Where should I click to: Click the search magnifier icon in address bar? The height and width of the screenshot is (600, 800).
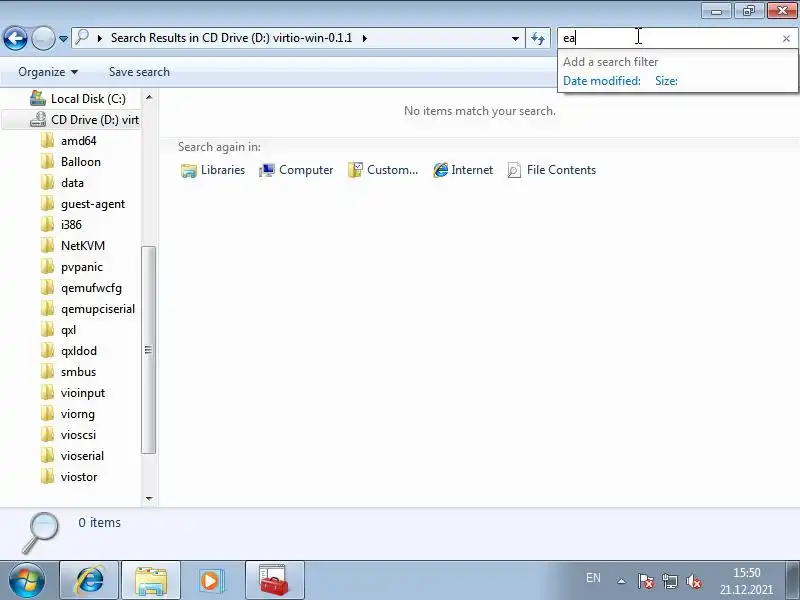(82, 38)
